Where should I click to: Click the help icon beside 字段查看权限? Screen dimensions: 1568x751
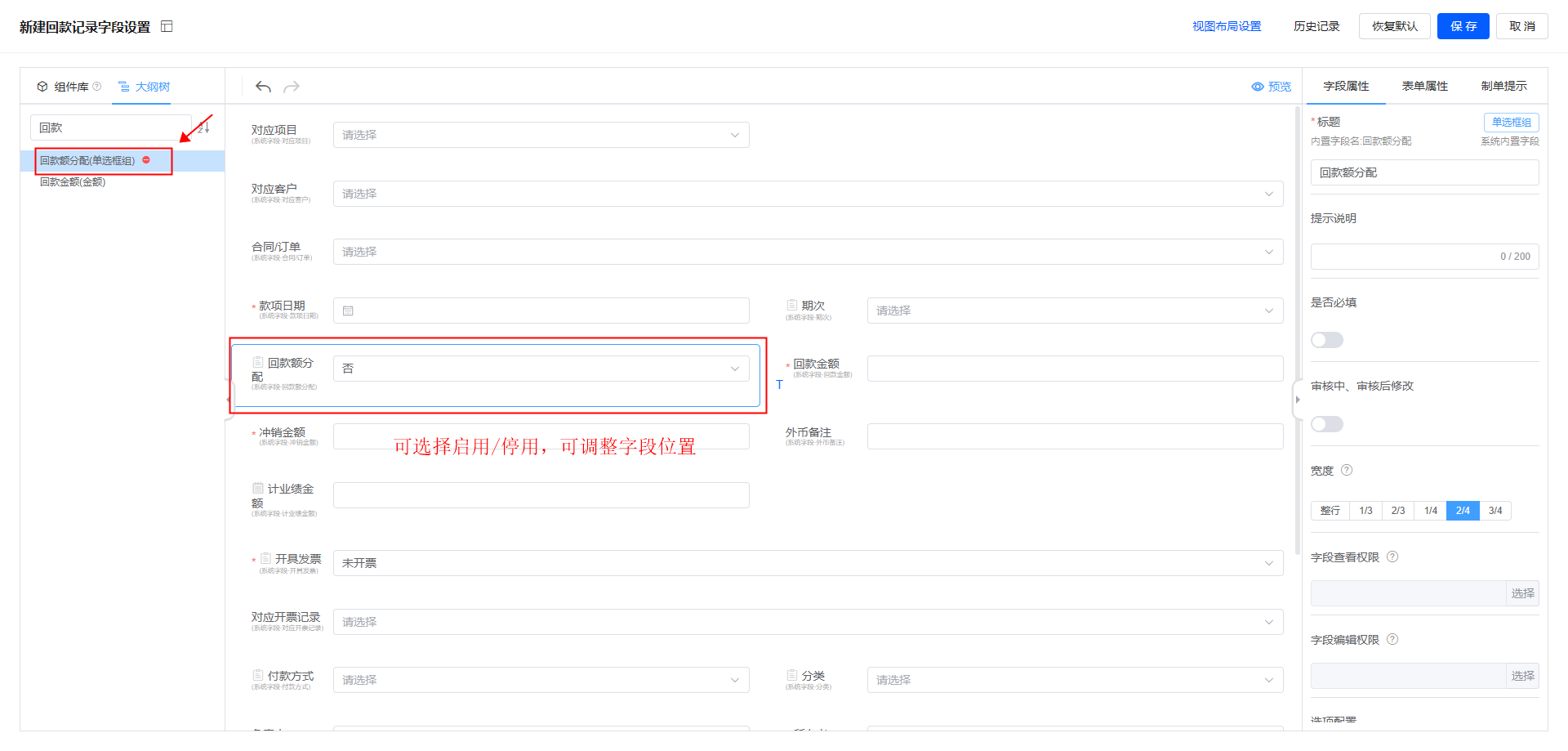pyautogui.click(x=1392, y=557)
